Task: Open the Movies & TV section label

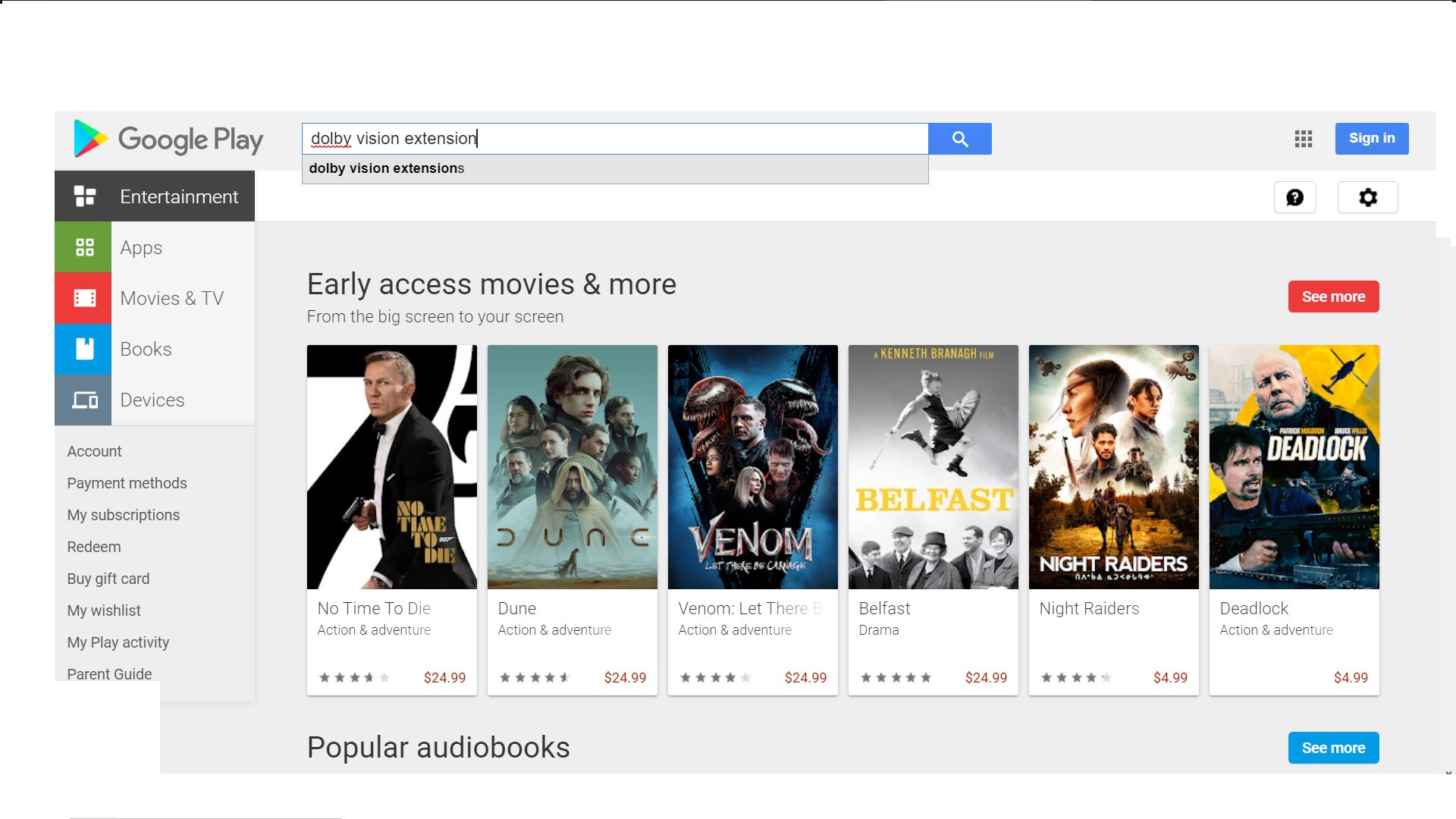Action: [x=172, y=298]
